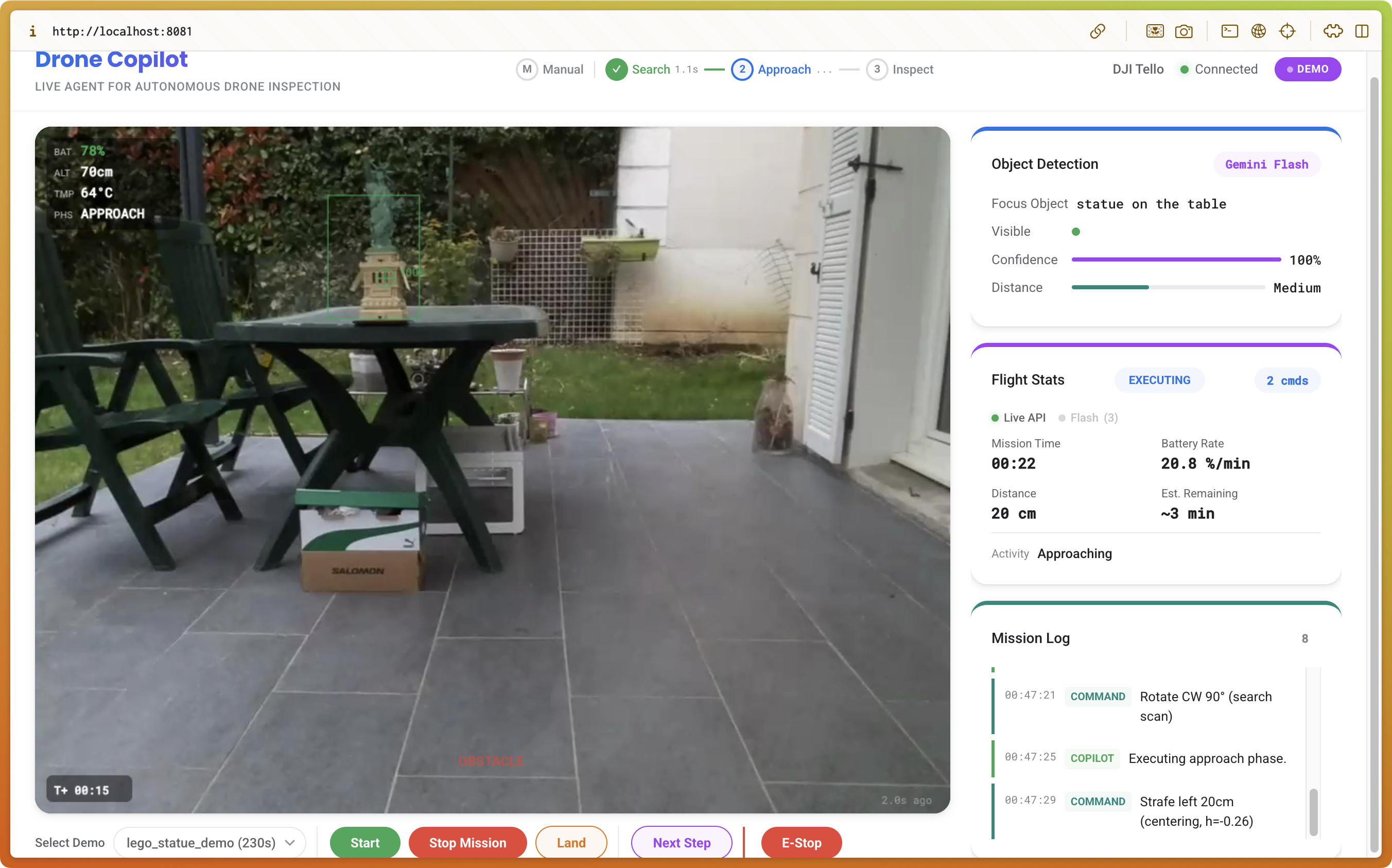Click the chevron on lego_statue_demo selector
The image size is (1392, 868).
(x=290, y=842)
